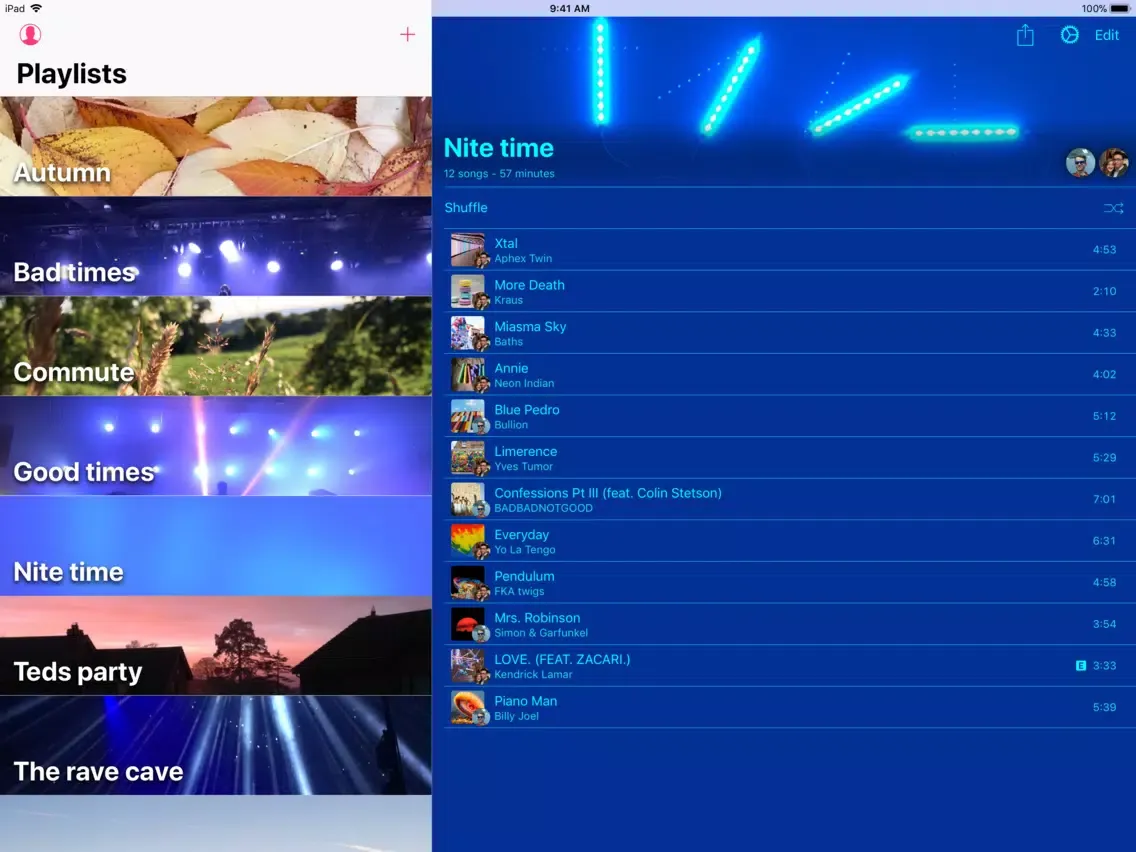
Task: Tap the shuffle arrows icon
Action: pyautogui.click(x=1114, y=208)
